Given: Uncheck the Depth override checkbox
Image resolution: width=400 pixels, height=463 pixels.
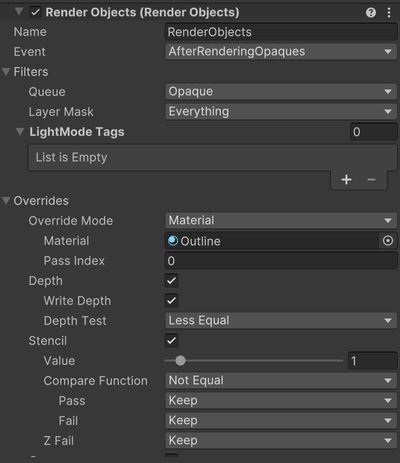Looking at the screenshot, I should [x=171, y=281].
